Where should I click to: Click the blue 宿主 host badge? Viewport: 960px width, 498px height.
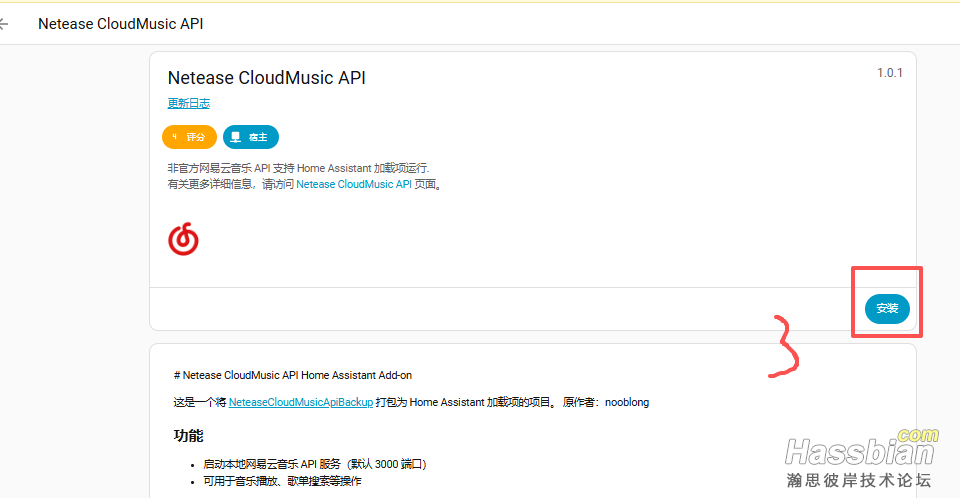250,137
